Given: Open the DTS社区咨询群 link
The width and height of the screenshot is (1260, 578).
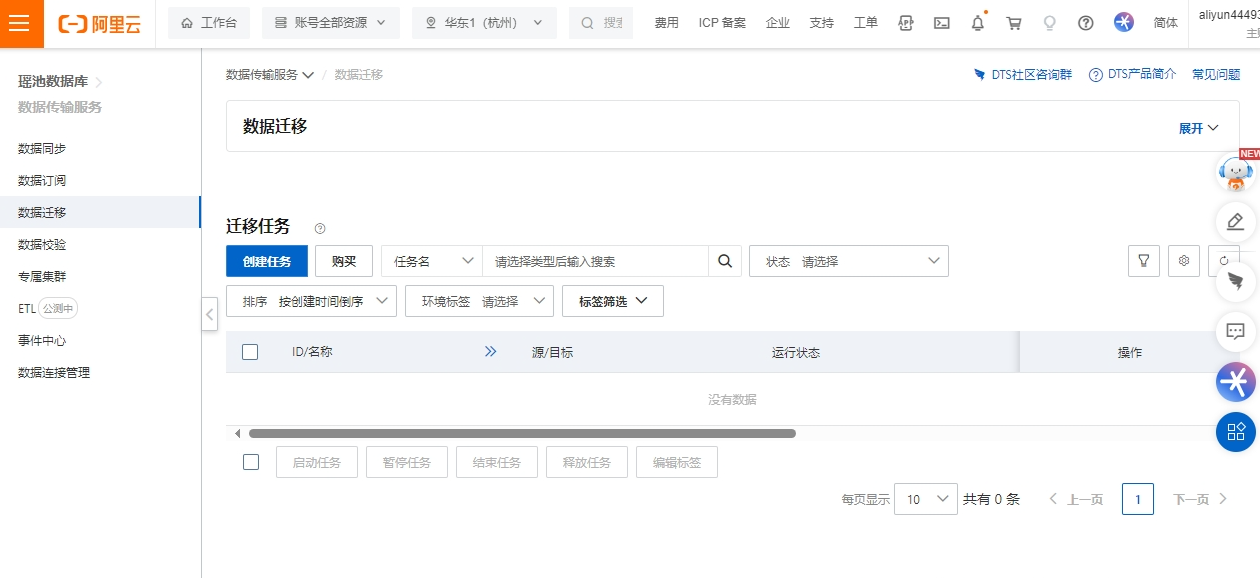Looking at the screenshot, I should (x=1023, y=75).
